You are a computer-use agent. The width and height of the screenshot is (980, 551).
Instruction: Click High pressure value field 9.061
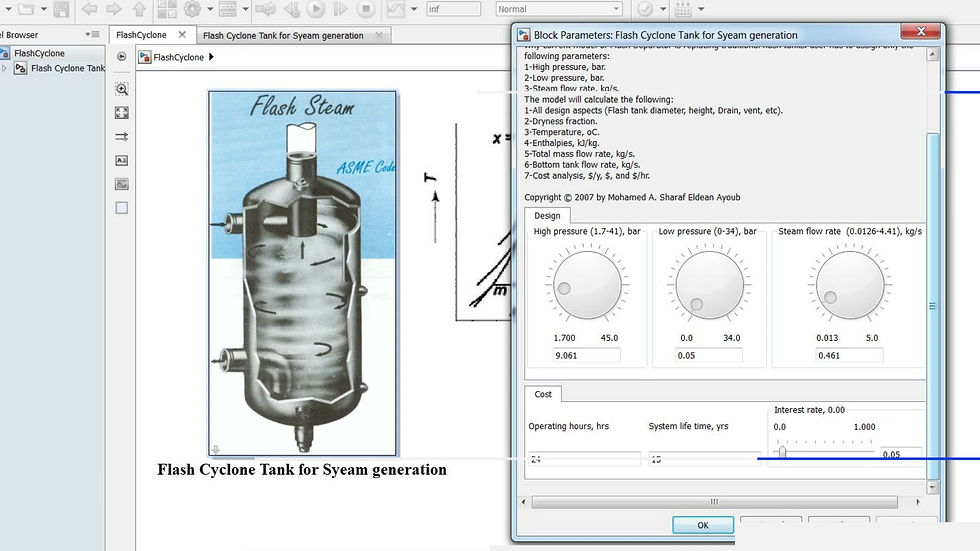click(586, 355)
